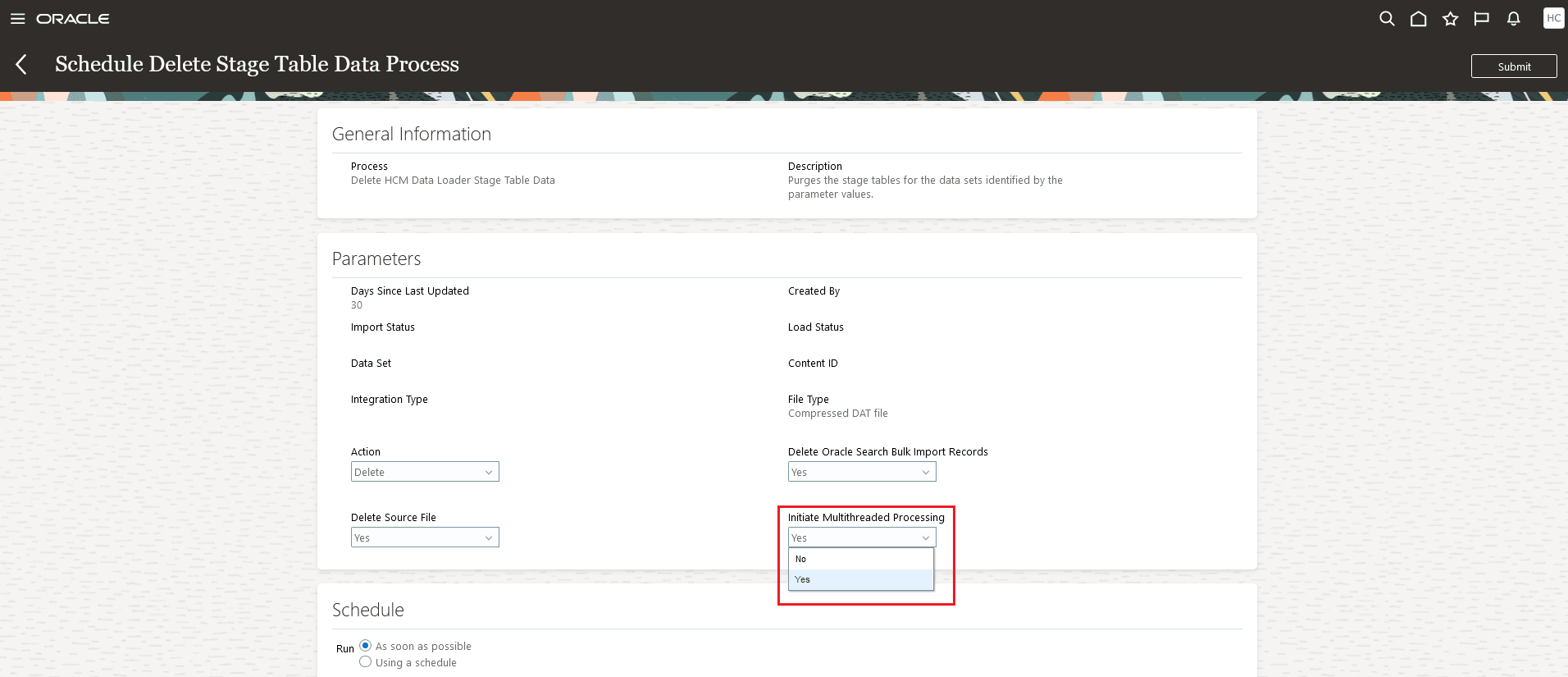Click the File Type value Compressed DAT file

pos(838,414)
